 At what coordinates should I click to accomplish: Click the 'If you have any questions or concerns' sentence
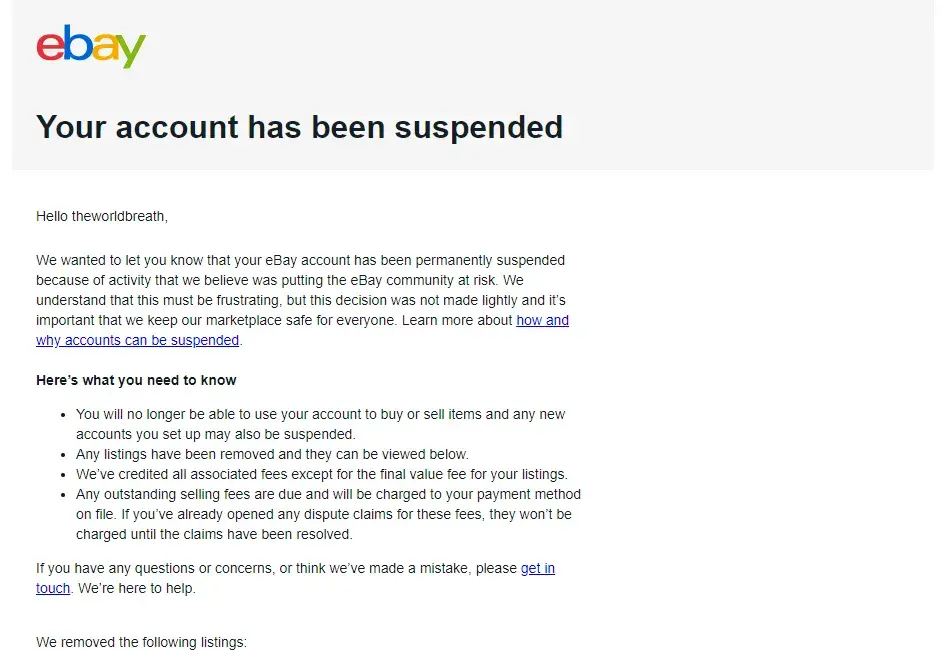[x=276, y=568]
